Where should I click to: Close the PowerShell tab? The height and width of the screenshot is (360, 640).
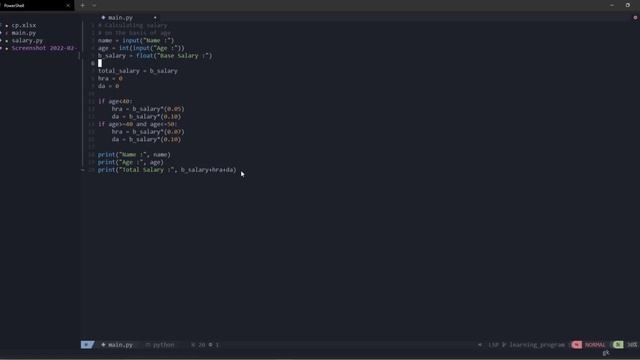[68, 5]
